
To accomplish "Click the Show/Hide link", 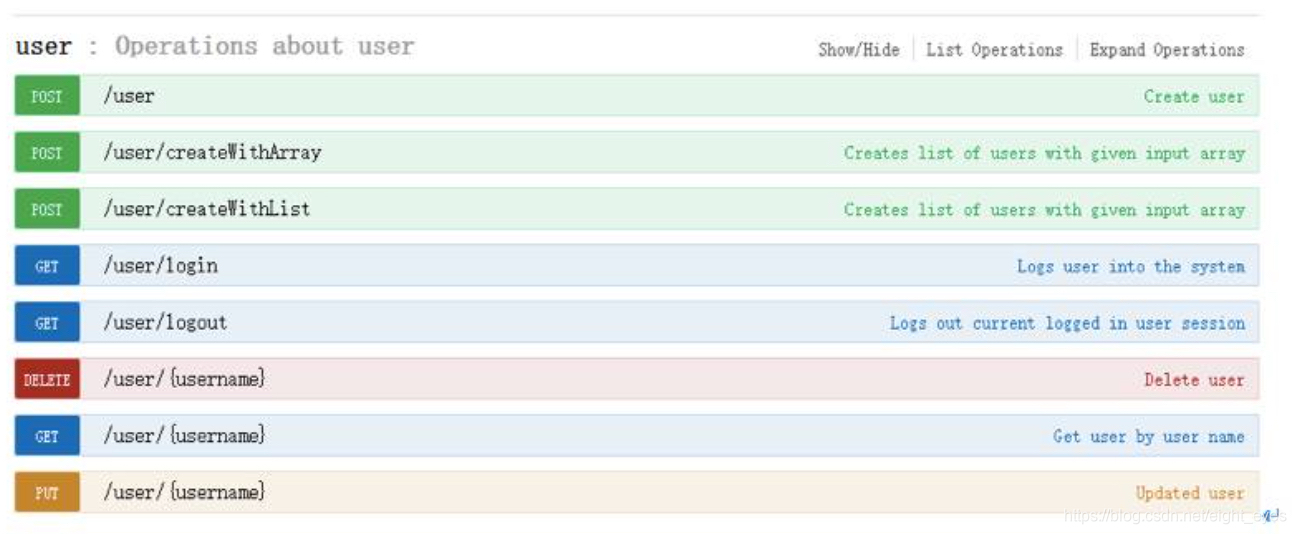I will click(858, 49).
